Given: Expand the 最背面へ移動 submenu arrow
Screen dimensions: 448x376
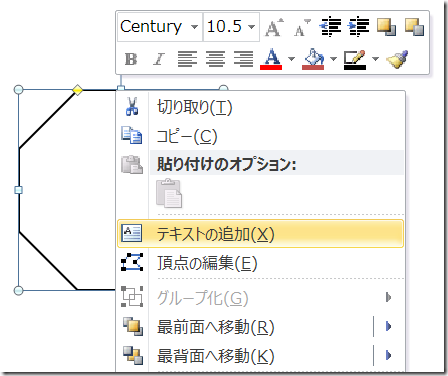Looking at the screenshot, I should (388, 356).
